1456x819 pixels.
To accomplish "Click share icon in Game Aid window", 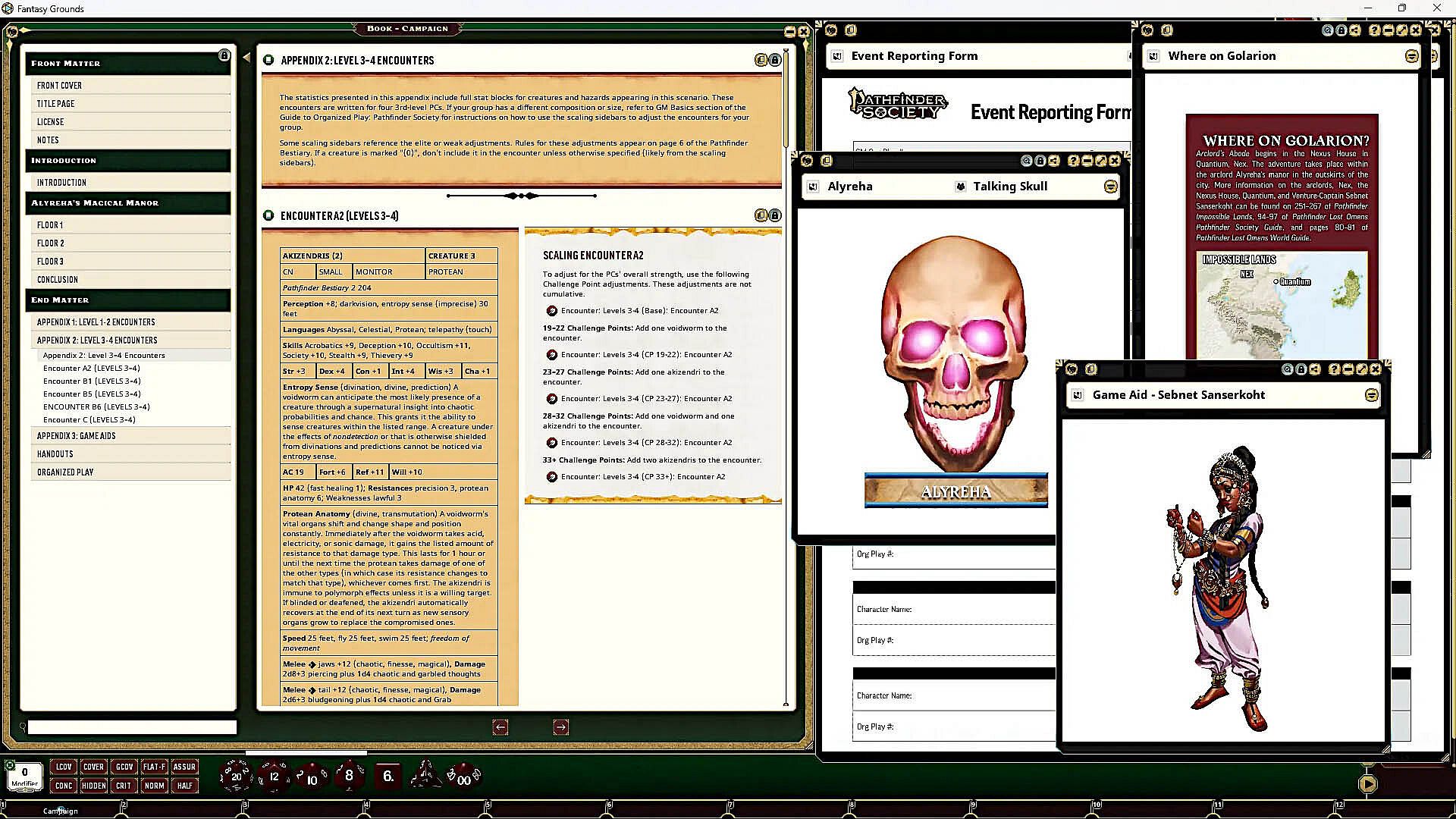I will (x=1314, y=369).
